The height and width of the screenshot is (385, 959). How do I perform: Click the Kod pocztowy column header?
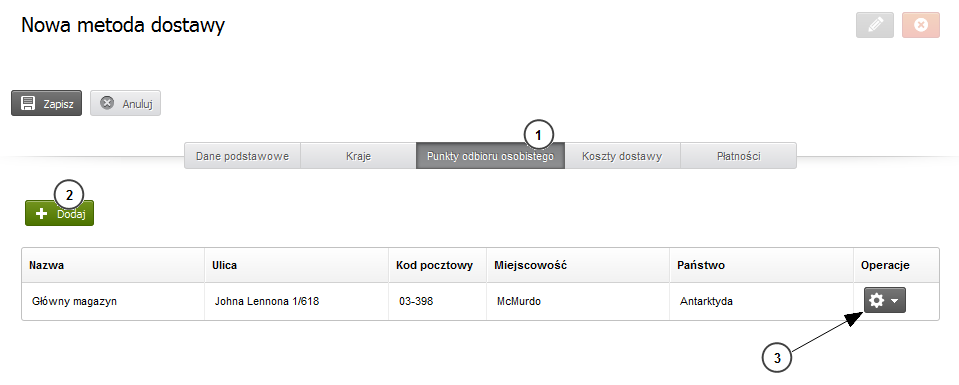(x=434, y=265)
